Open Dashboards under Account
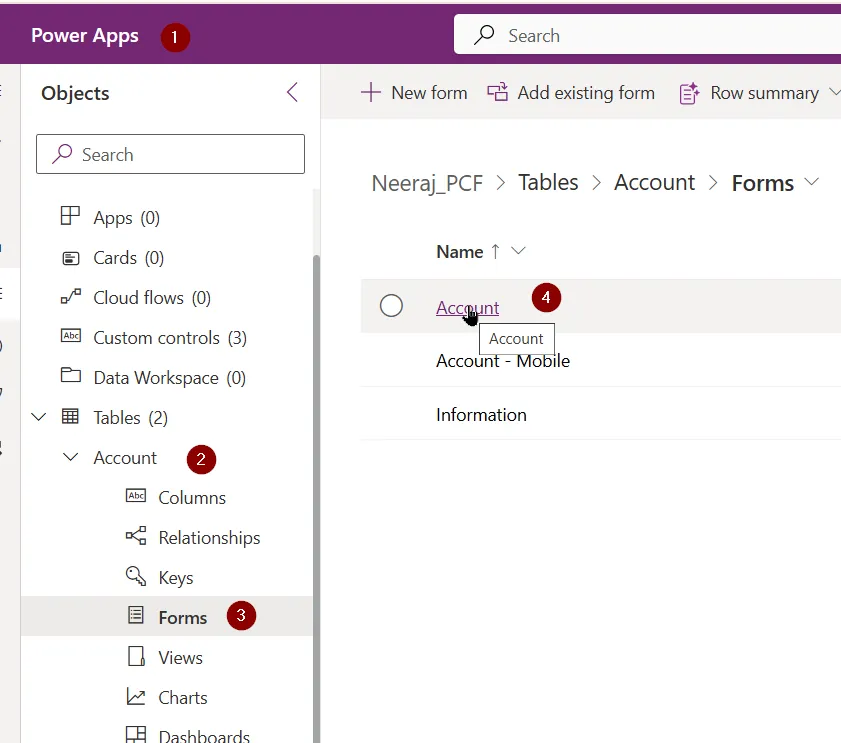 coord(204,735)
